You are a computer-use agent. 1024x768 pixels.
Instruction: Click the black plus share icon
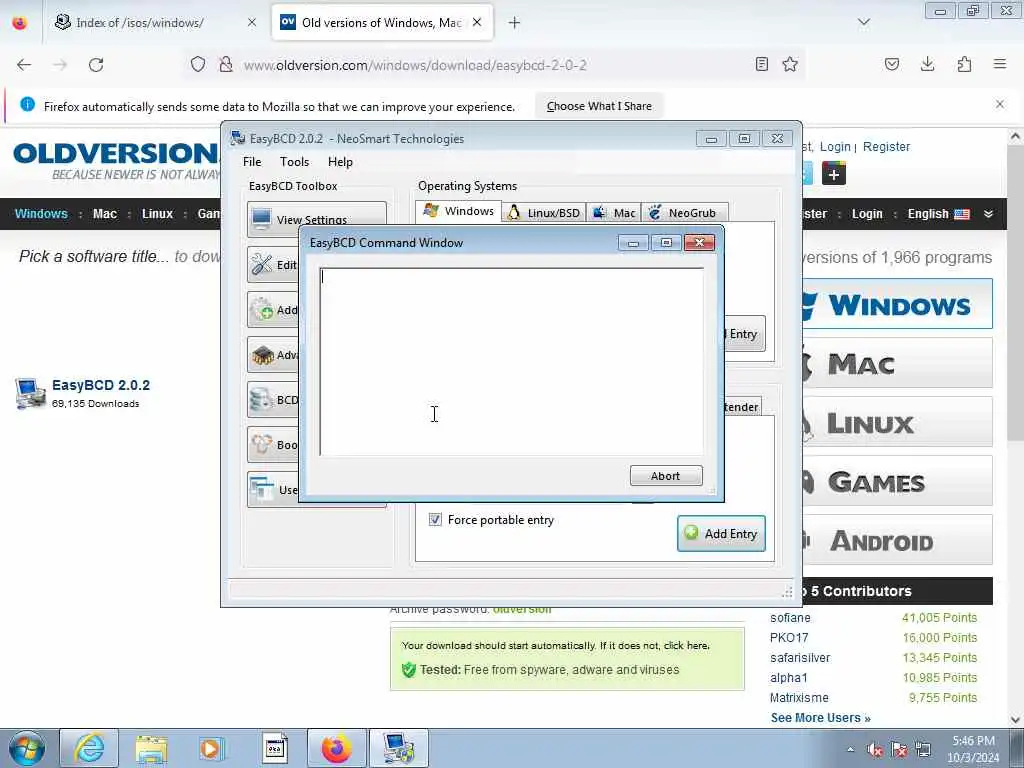pyautogui.click(x=834, y=174)
